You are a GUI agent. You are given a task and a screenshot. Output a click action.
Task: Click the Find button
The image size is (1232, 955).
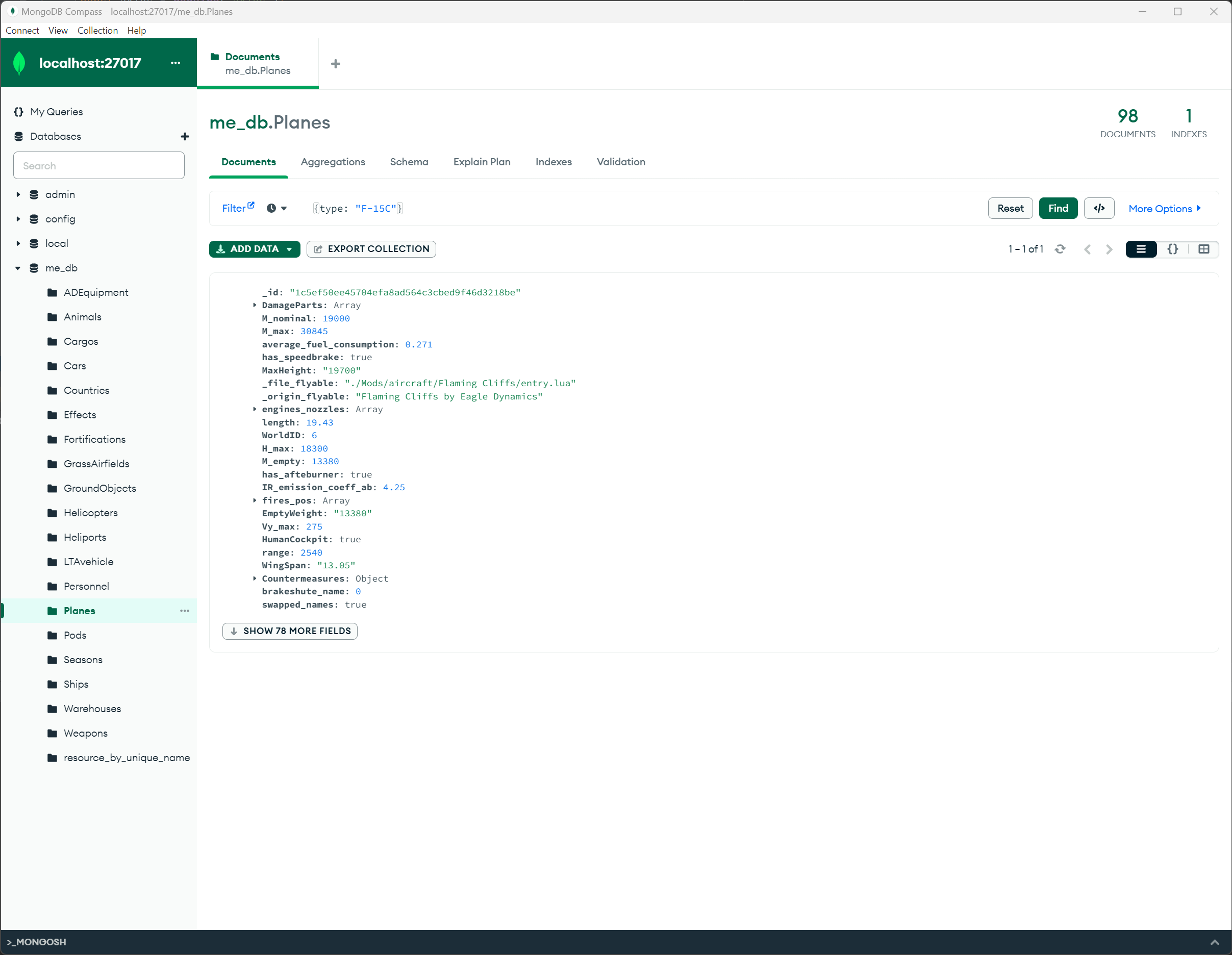click(1058, 208)
